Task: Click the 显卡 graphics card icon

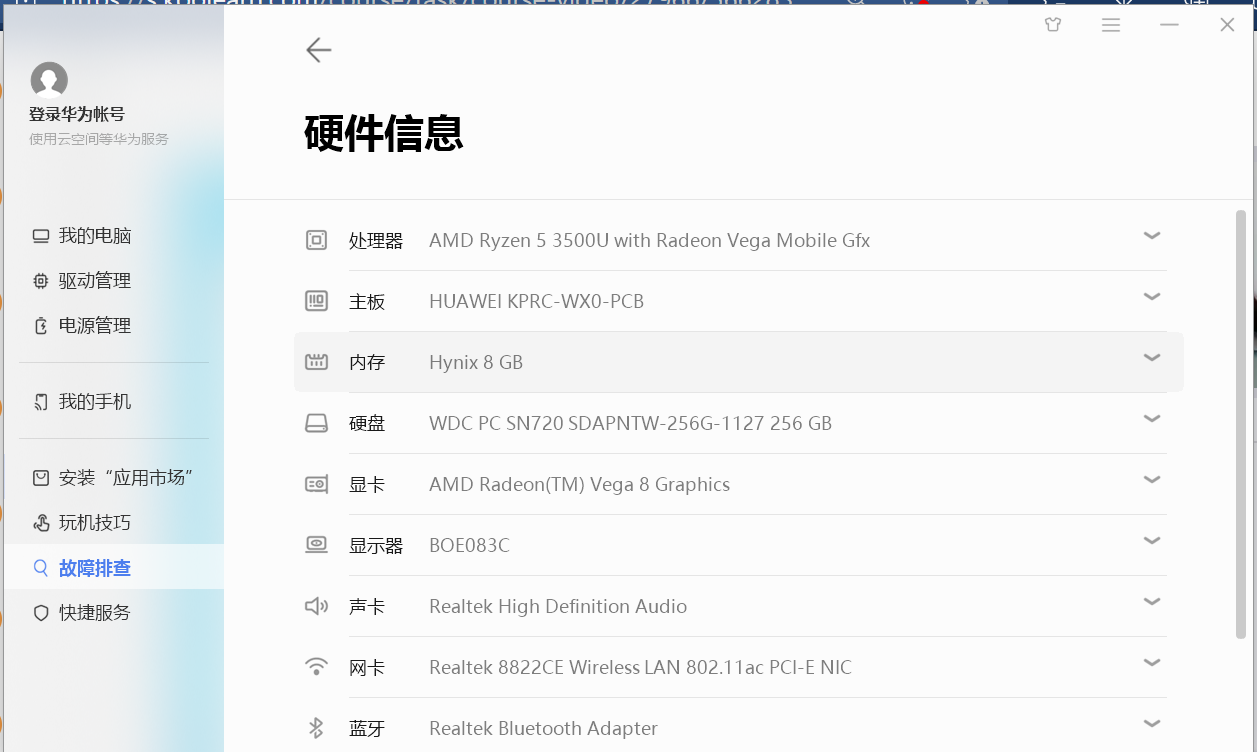Action: tap(316, 484)
